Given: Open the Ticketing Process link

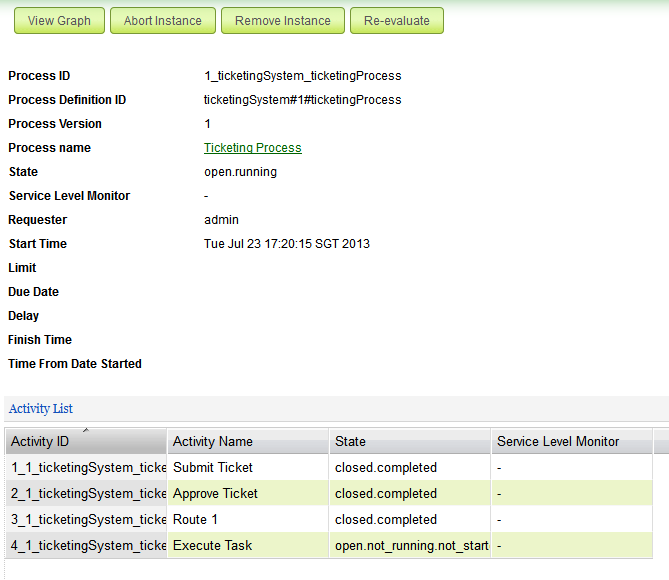Looking at the screenshot, I should coord(252,148).
